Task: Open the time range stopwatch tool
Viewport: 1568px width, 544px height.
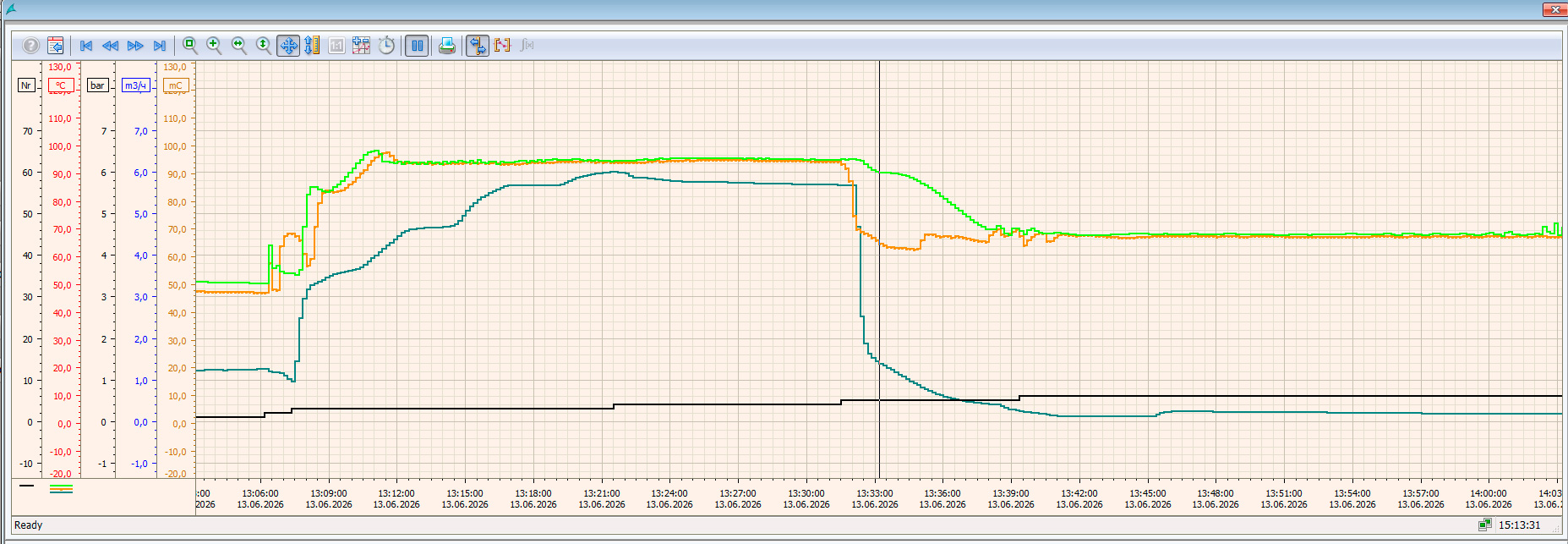Action: 386,46
